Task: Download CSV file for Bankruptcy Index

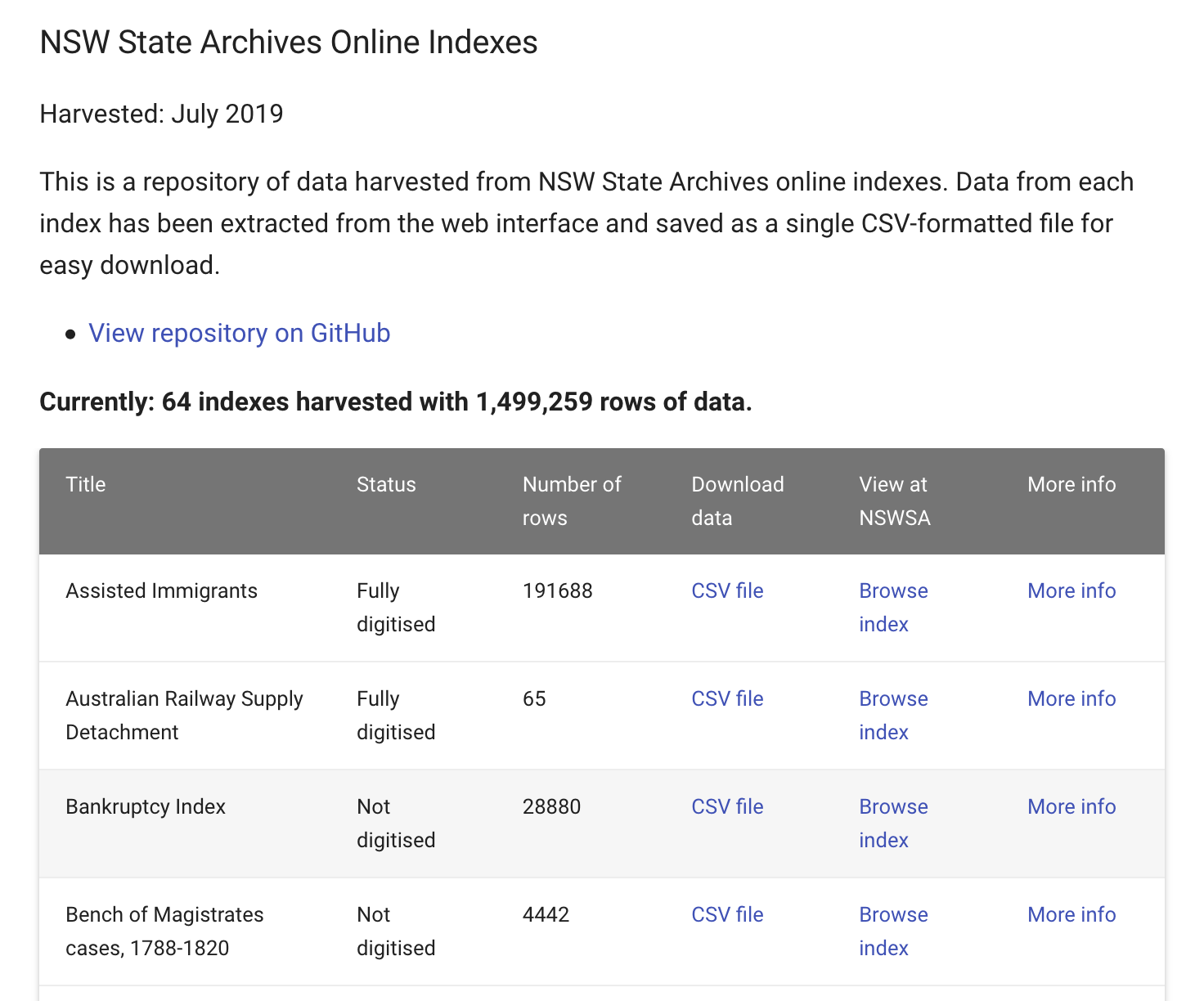Action: coord(727,807)
